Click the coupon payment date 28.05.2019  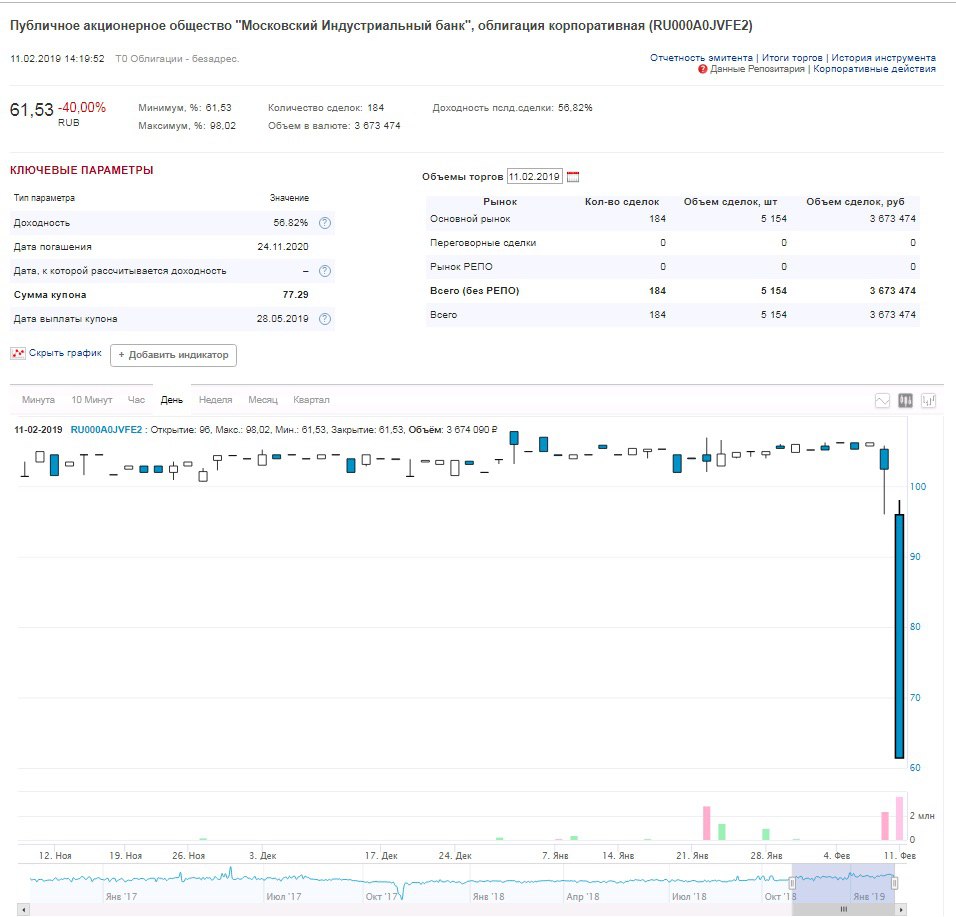pyautogui.click(x=283, y=319)
